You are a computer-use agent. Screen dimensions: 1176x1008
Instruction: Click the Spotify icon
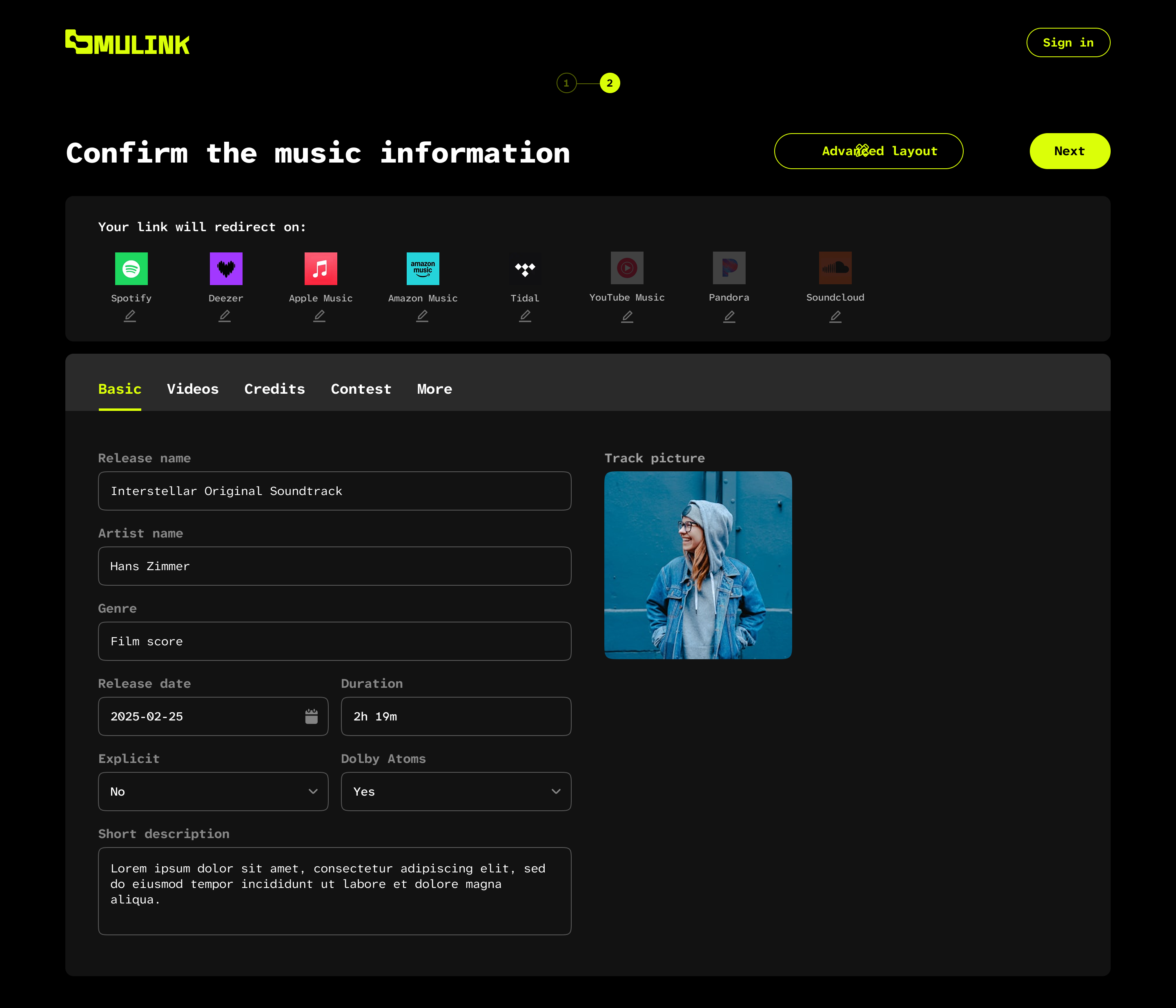pos(131,268)
